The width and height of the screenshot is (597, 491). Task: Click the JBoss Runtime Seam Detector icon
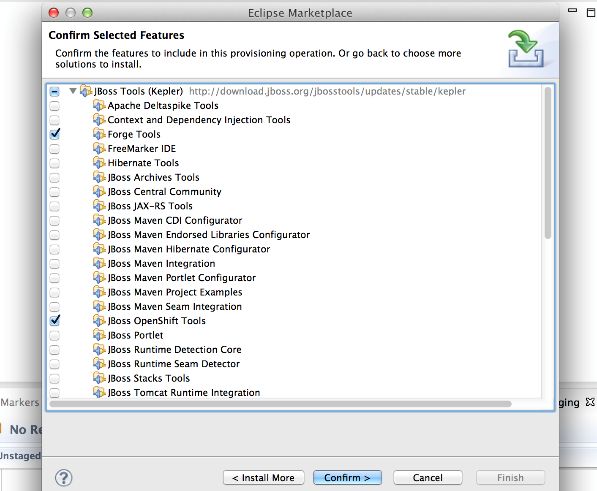(x=99, y=364)
